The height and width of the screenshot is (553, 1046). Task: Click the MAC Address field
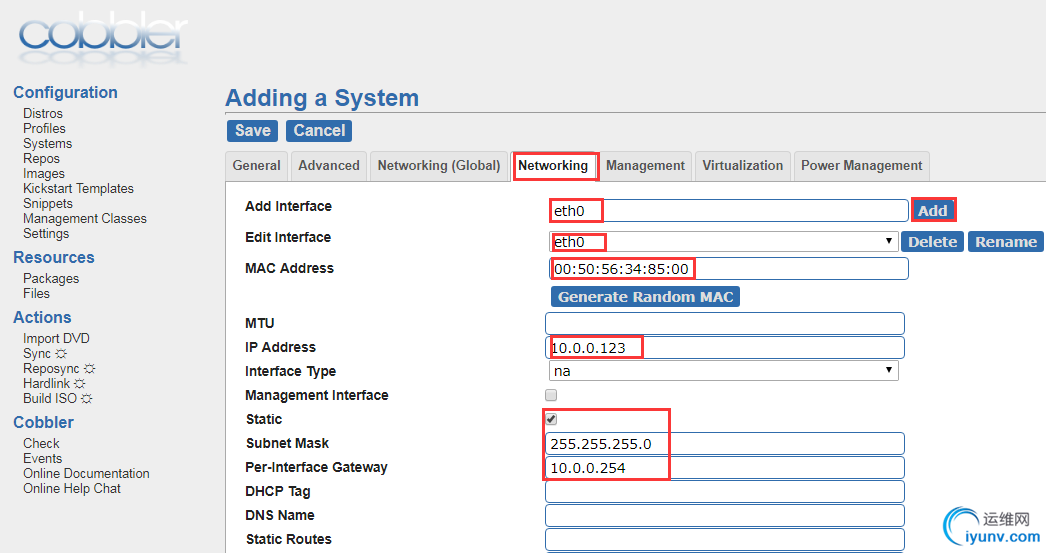coord(728,269)
